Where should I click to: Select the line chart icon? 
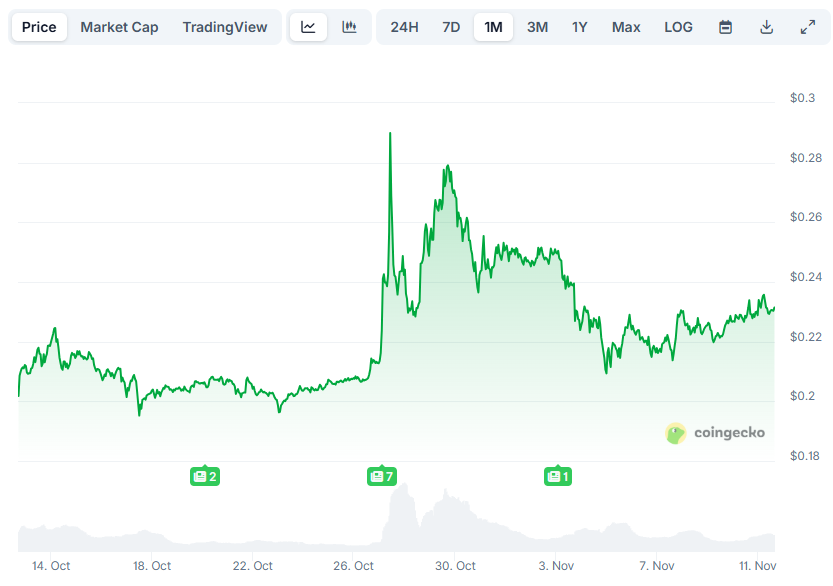(308, 27)
